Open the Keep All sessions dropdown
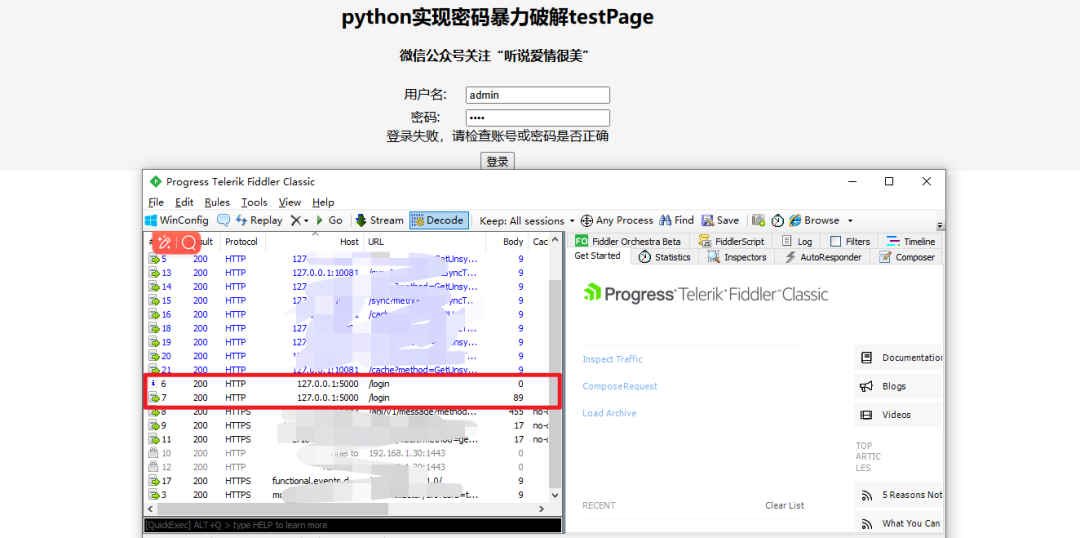The width and height of the screenshot is (1080, 538). coord(526,220)
